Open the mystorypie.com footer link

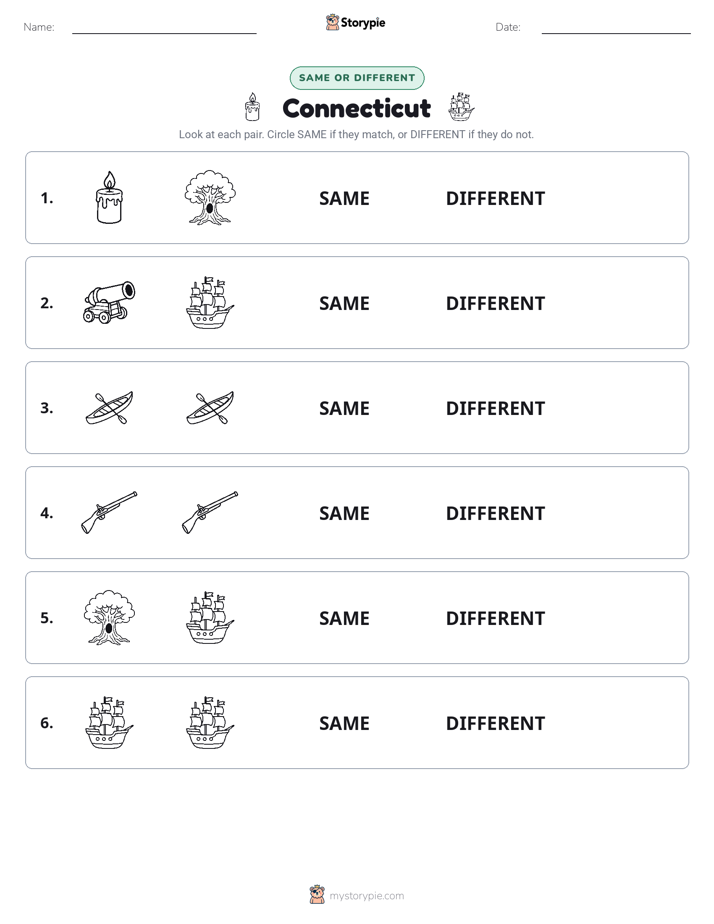tap(356, 895)
